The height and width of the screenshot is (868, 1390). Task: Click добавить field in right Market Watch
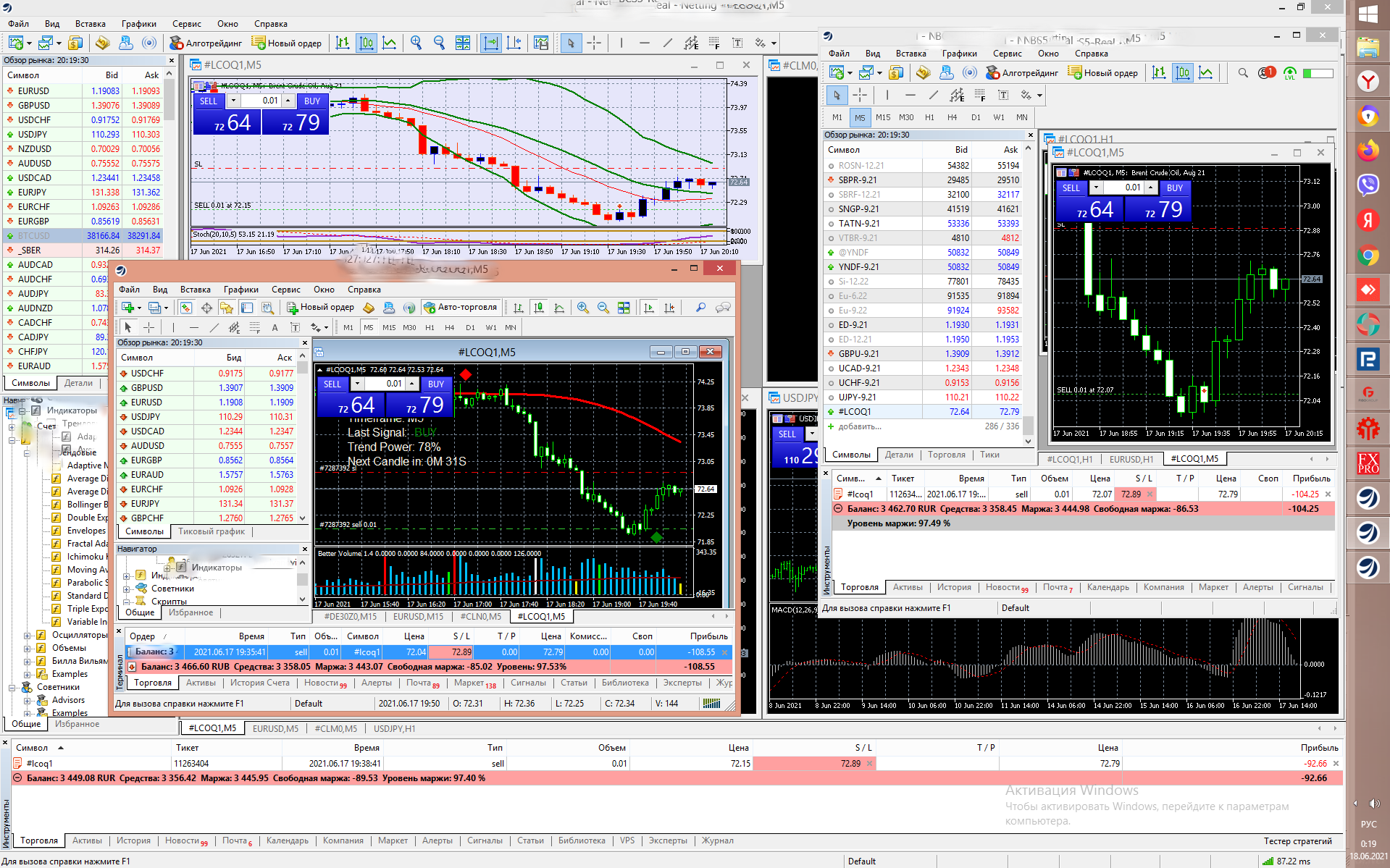(x=861, y=426)
